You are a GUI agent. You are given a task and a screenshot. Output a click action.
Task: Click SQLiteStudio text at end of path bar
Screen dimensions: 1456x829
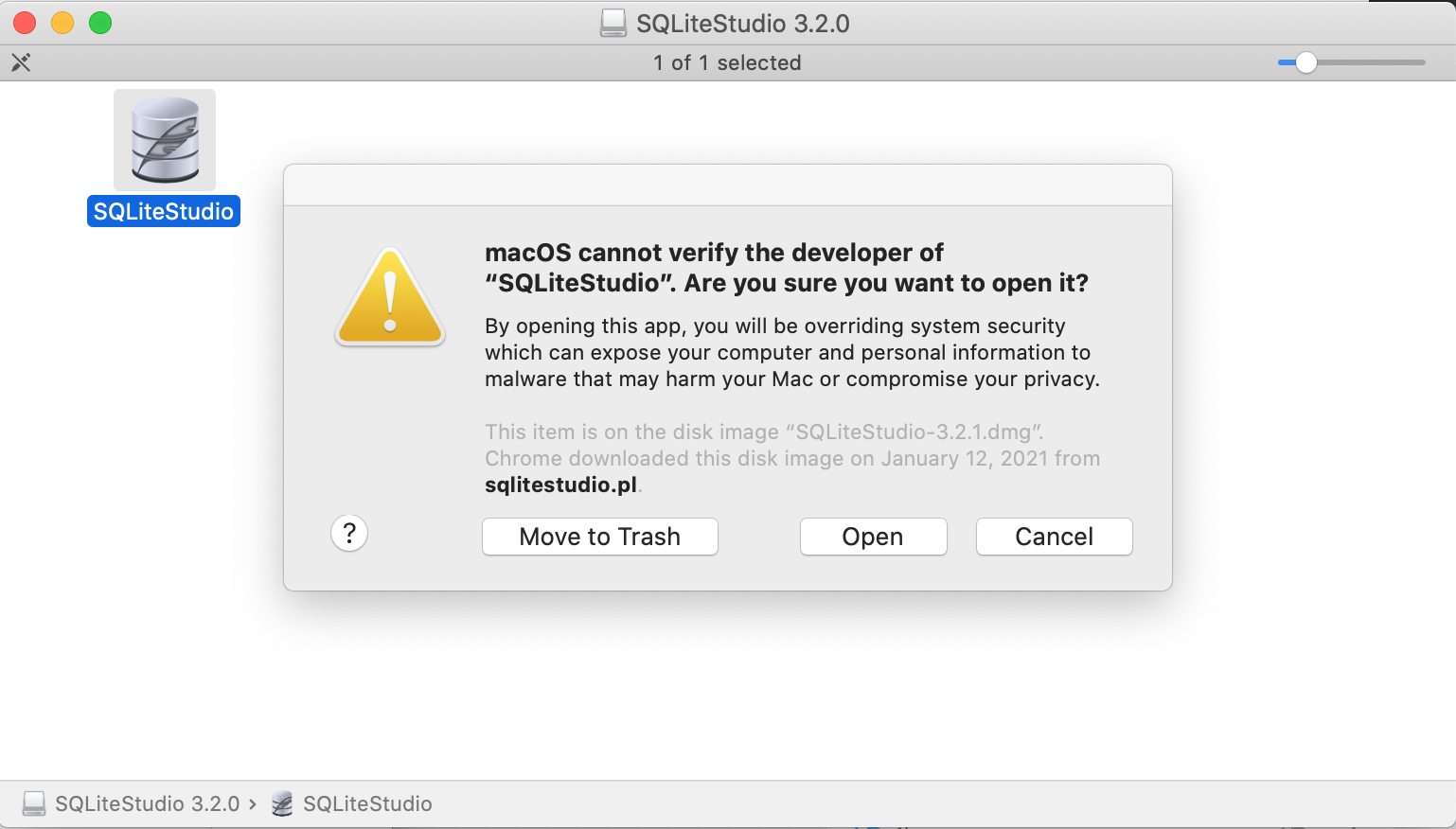[x=367, y=803]
